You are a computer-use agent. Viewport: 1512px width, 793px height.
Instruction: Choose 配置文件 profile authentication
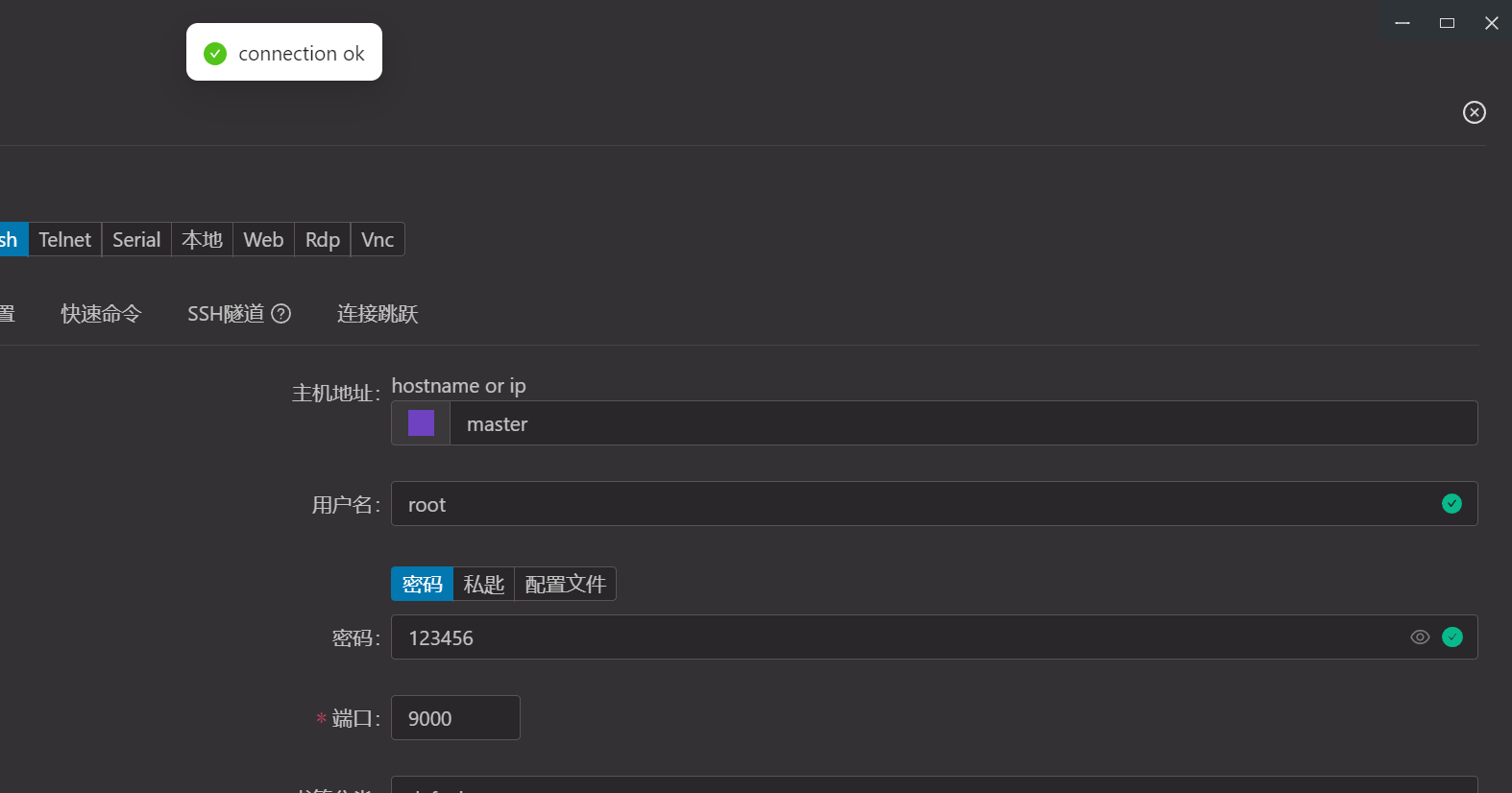565,584
